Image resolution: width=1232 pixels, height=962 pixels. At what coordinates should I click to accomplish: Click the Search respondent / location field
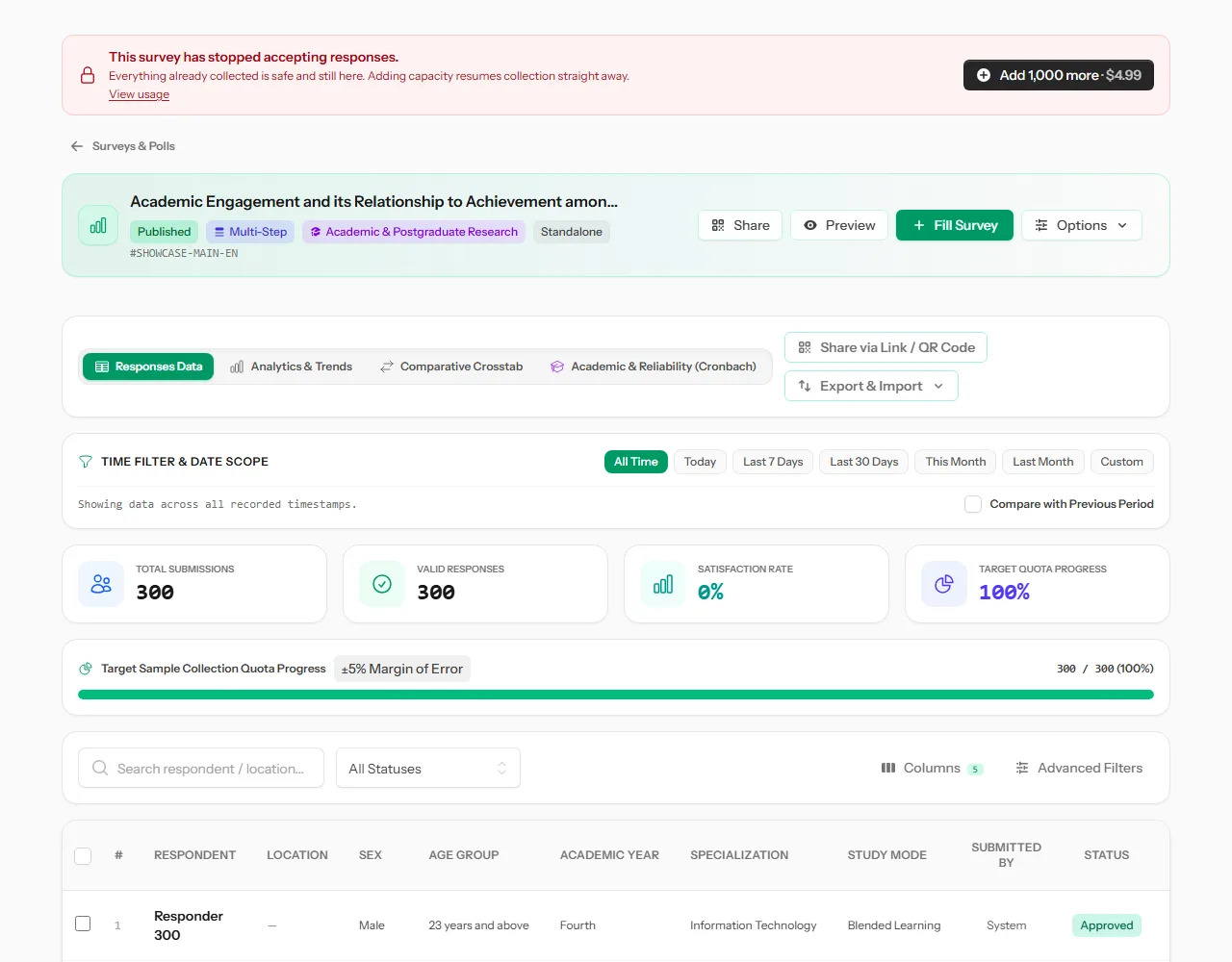(x=201, y=768)
